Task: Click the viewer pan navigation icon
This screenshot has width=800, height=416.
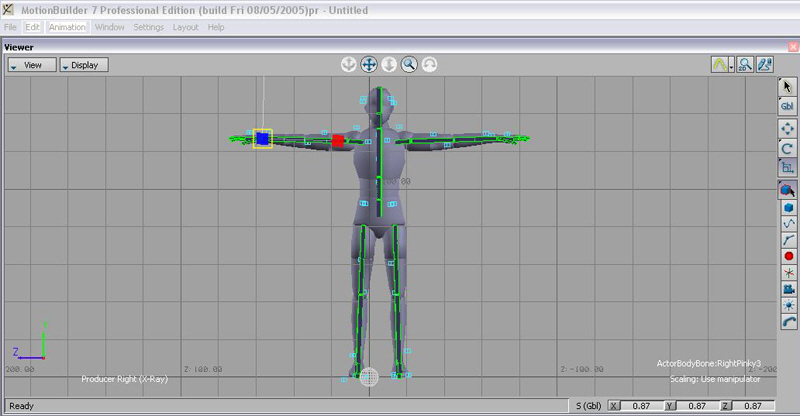Action: tap(369, 64)
